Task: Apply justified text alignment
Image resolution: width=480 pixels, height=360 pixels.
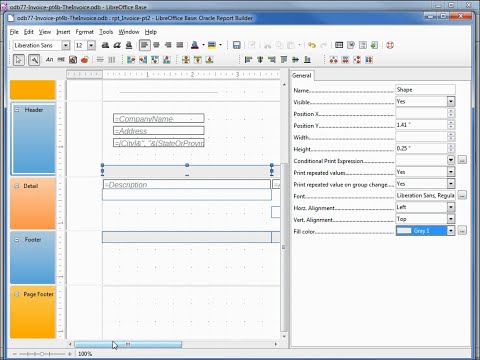Action: tap(180, 45)
